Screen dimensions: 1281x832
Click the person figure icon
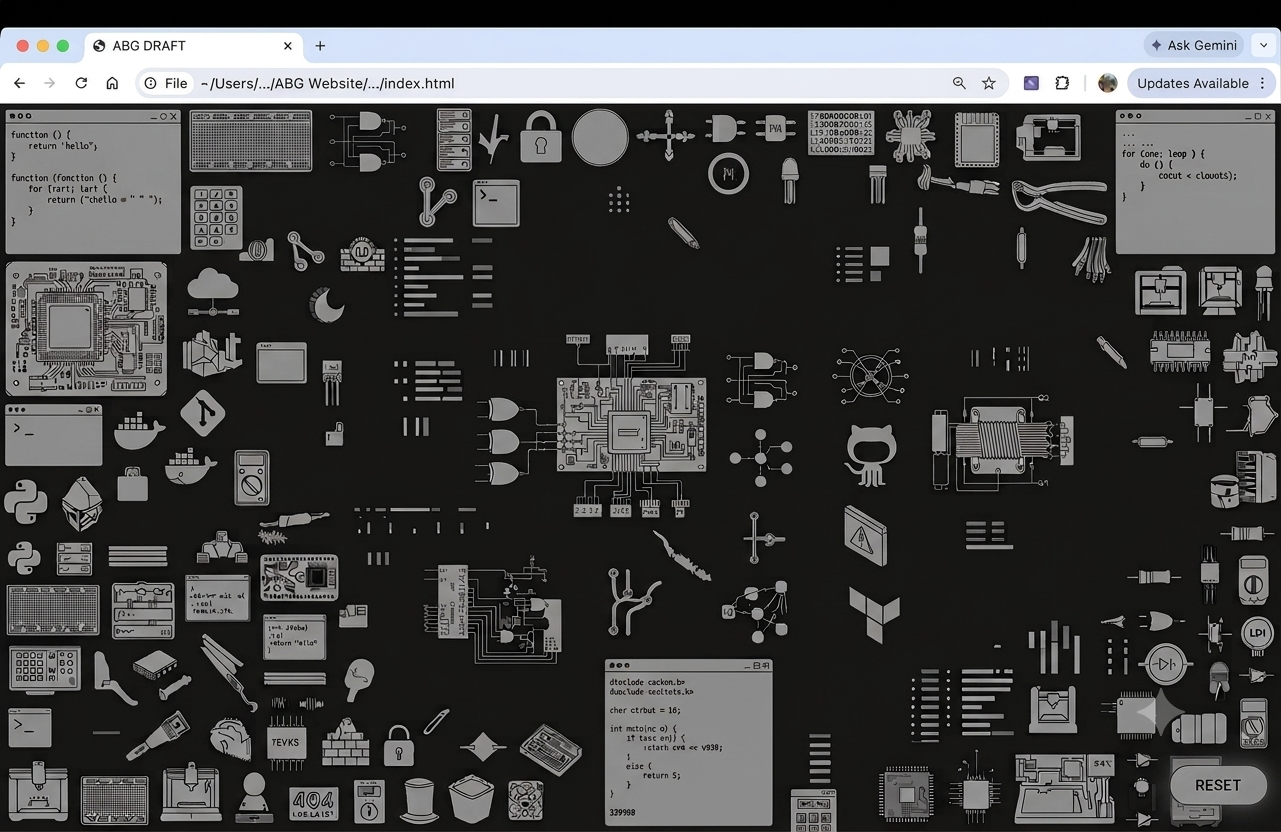click(x=254, y=797)
